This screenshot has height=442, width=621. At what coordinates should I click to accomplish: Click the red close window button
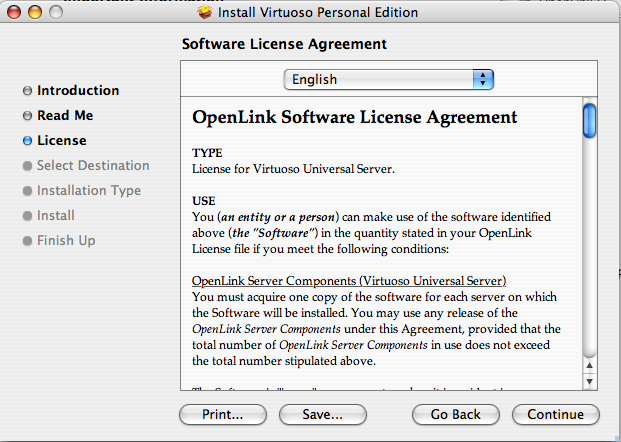[14, 12]
